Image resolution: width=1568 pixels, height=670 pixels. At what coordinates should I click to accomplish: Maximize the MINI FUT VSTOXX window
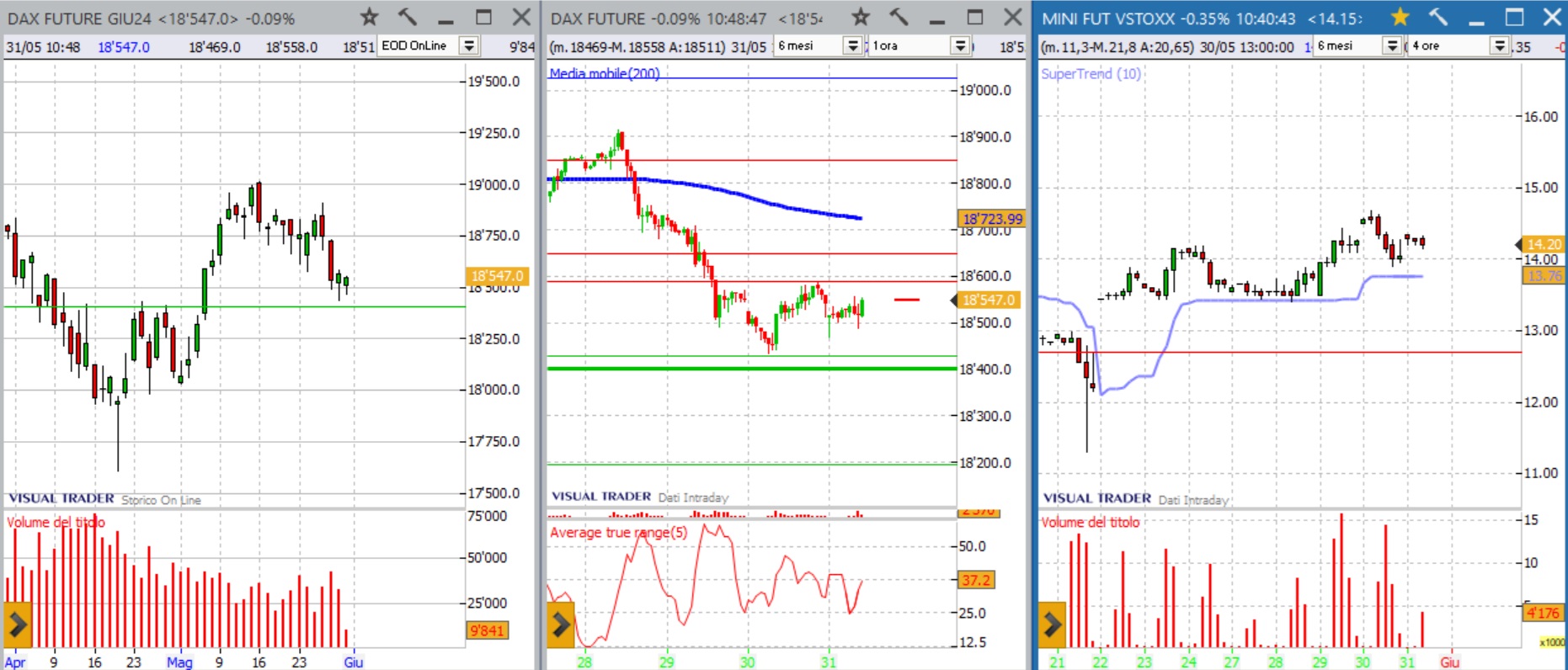[x=1514, y=17]
